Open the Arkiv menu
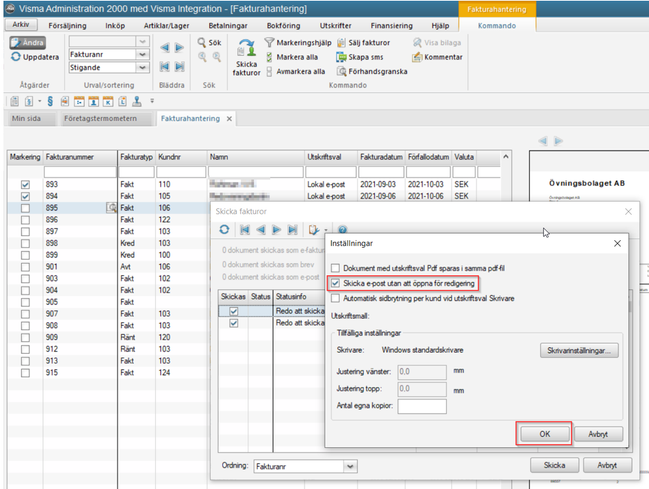Screen dimensions: 649x489 (x=21, y=25)
